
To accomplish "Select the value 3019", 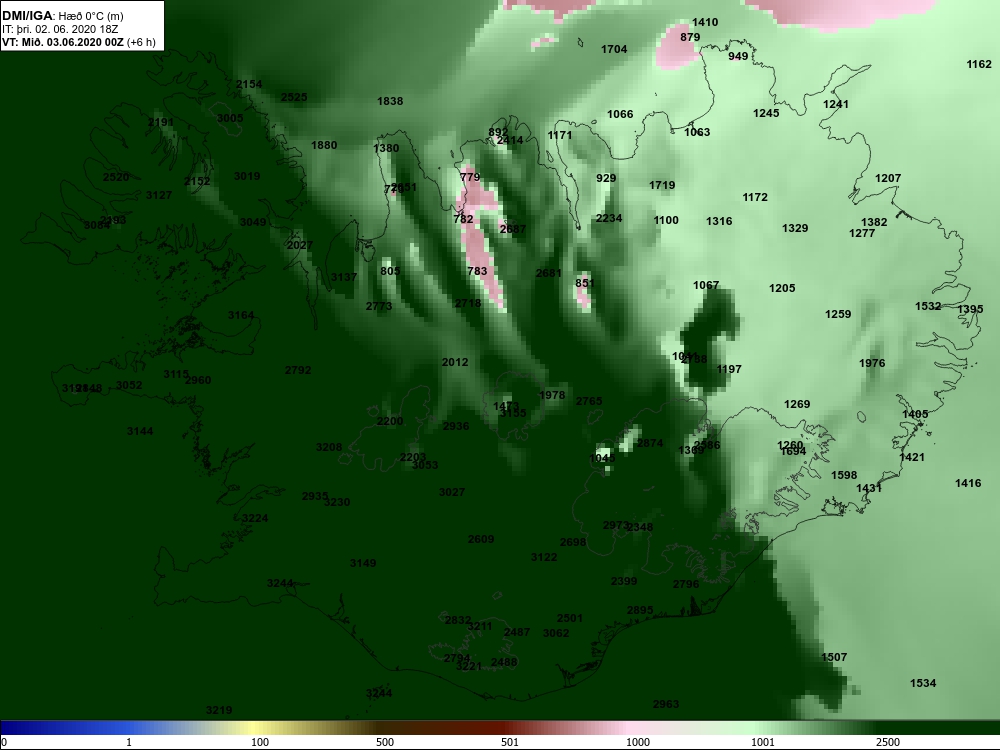I will tap(247, 176).
